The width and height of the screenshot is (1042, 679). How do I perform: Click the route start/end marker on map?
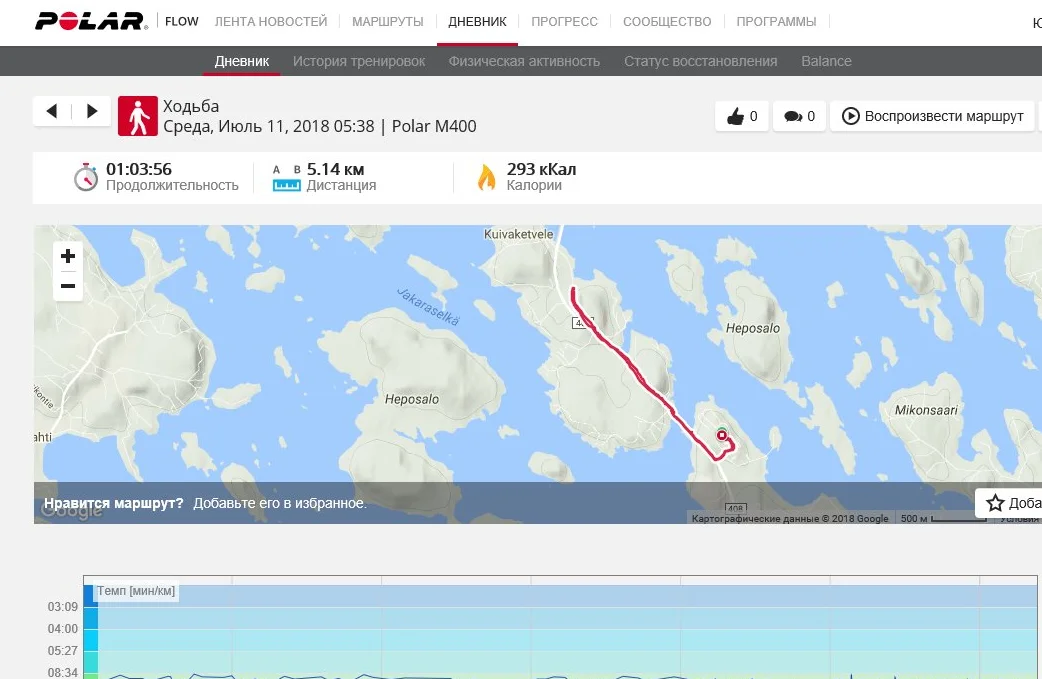(722, 435)
